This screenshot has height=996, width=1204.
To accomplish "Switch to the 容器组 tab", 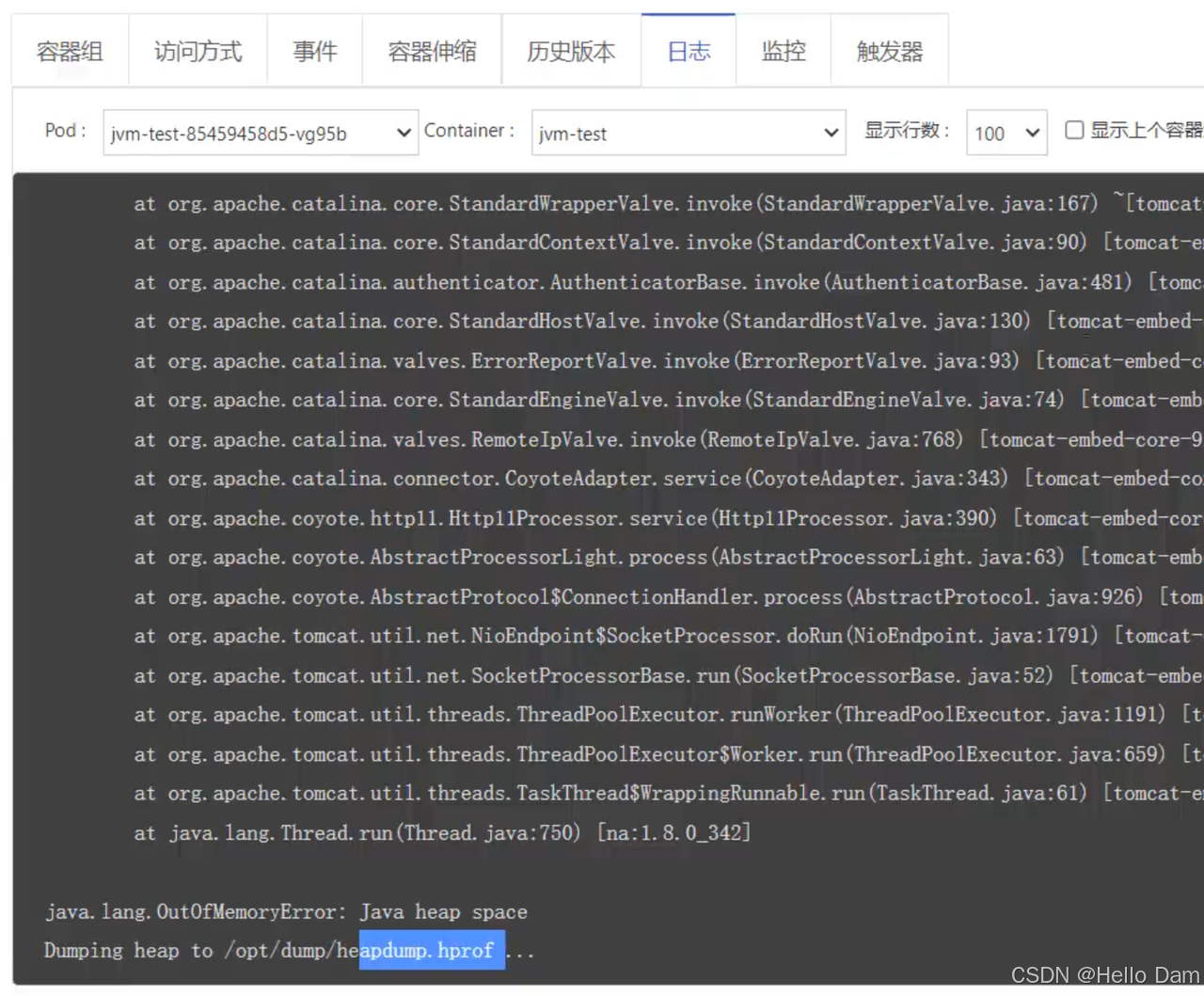I will tap(70, 51).
